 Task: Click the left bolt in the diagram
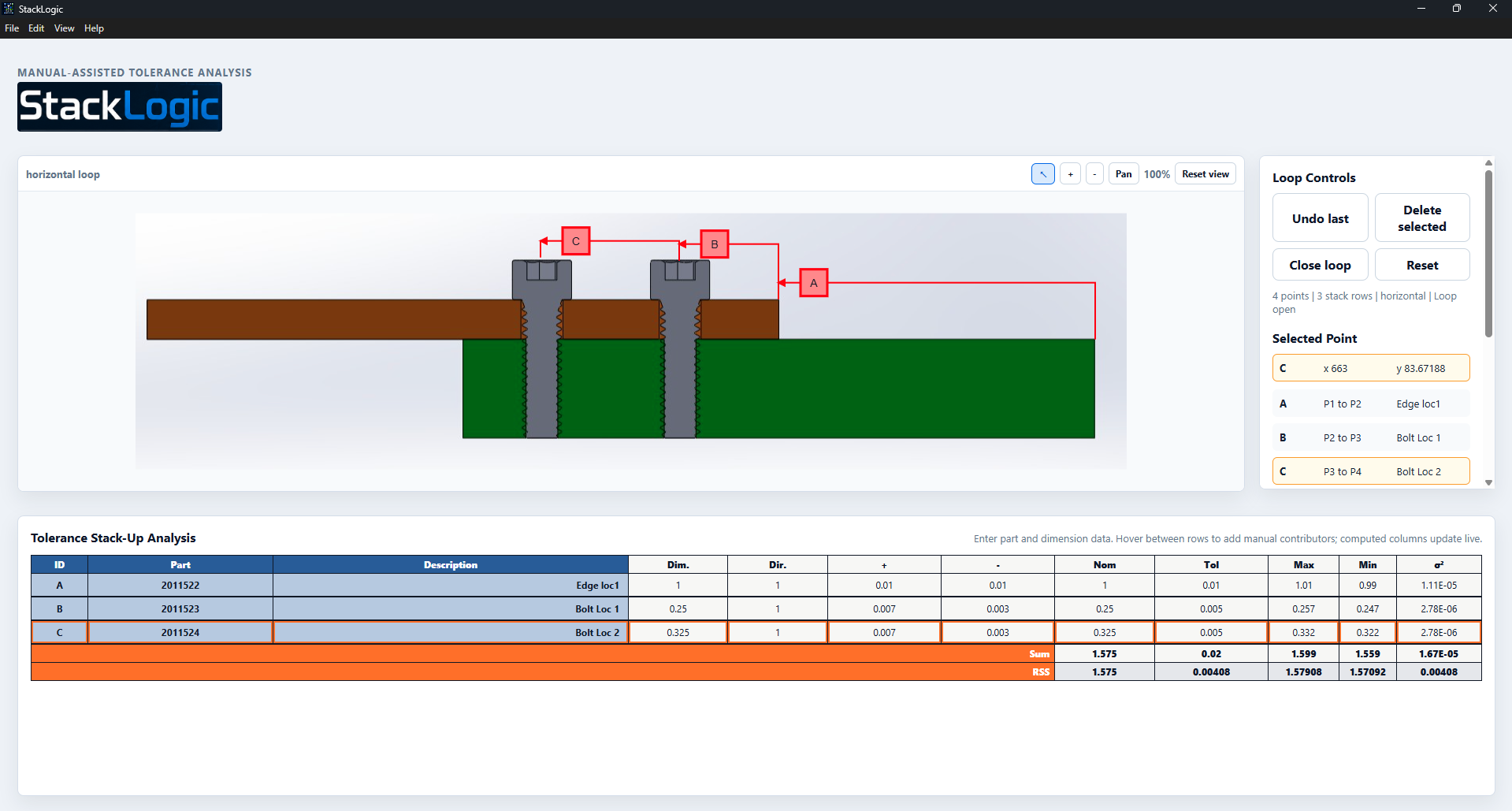pyautogui.click(x=542, y=348)
